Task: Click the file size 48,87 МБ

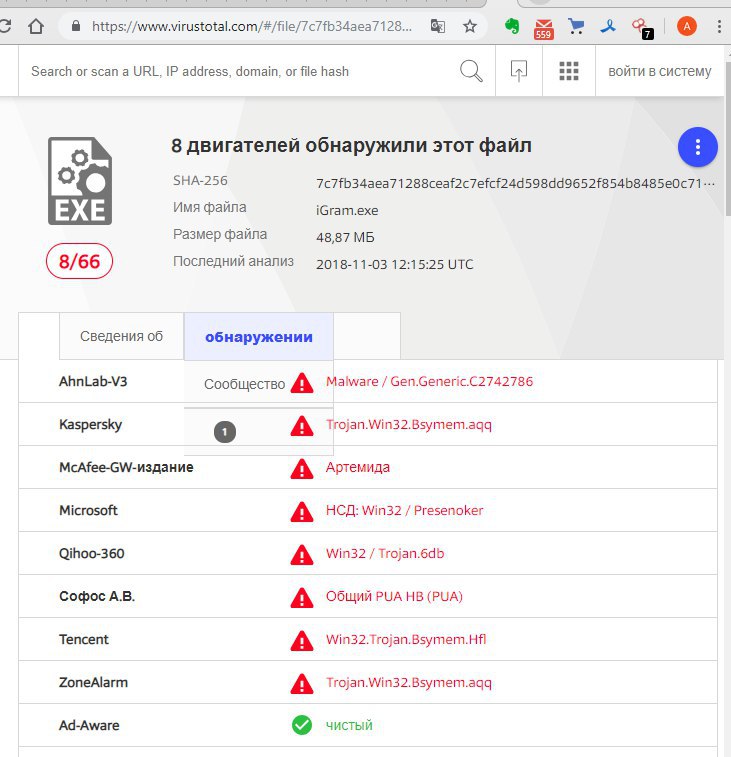Action: point(345,238)
